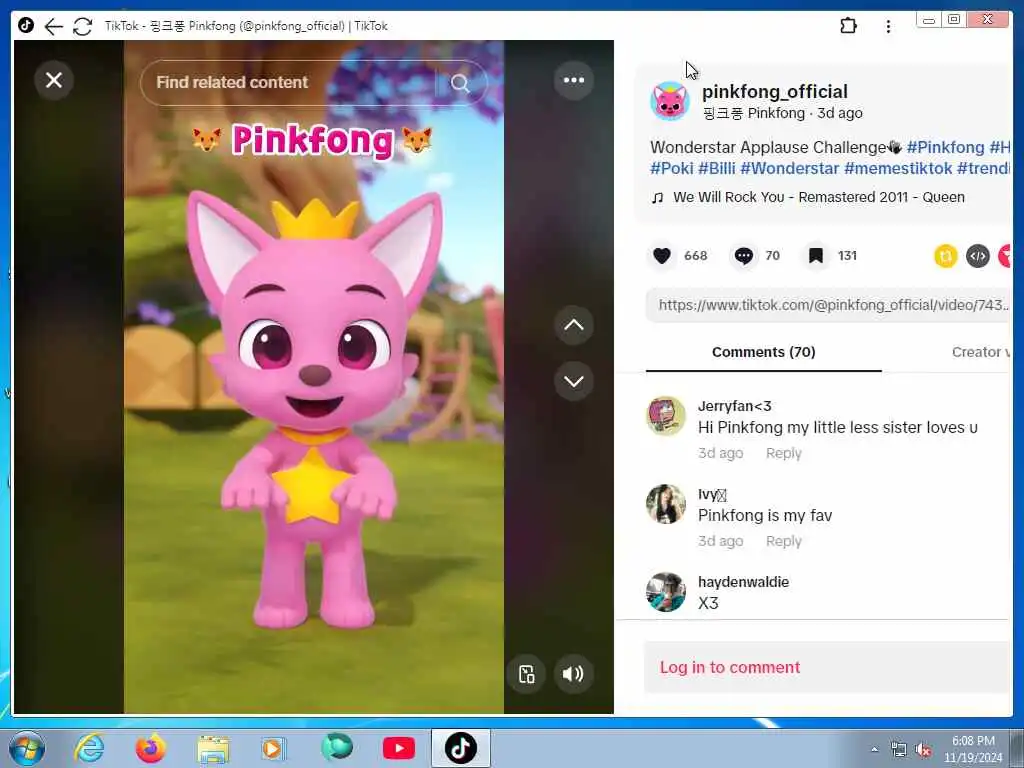This screenshot has width=1024, height=768.
Task: Bookmark the video with favorites icon
Action: point(816,255)
